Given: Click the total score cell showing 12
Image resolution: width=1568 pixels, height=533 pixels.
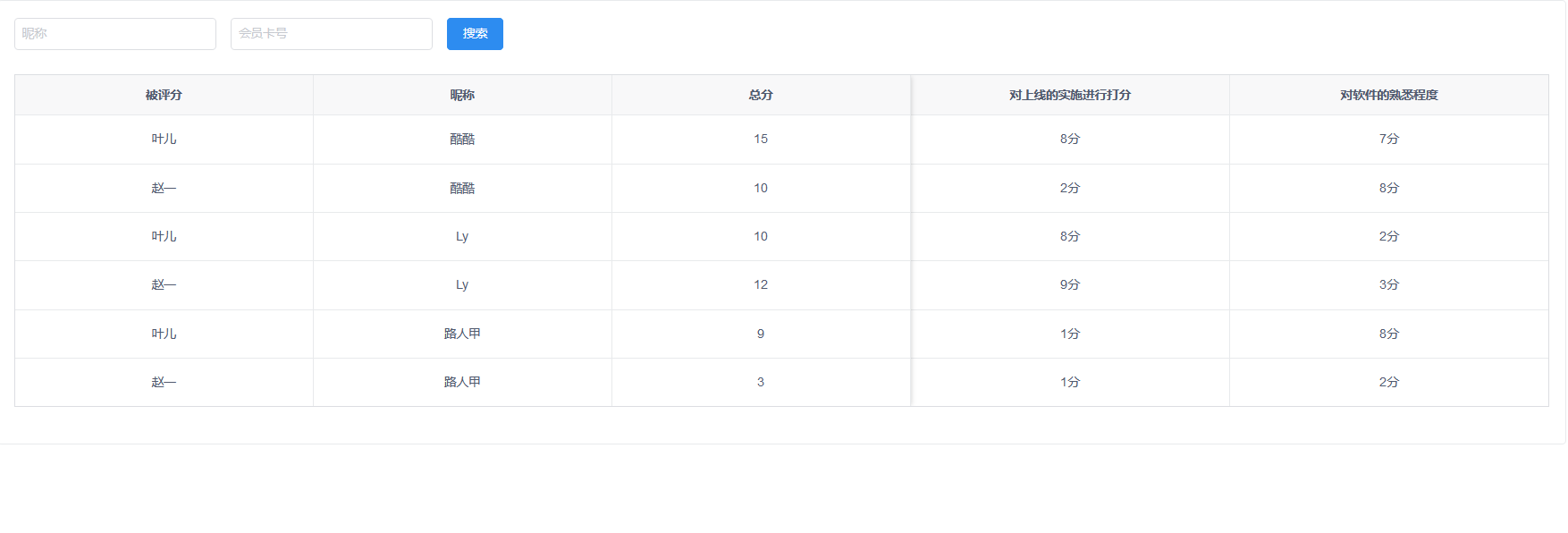Looking at the screenshot, I should tap(761, 284).
